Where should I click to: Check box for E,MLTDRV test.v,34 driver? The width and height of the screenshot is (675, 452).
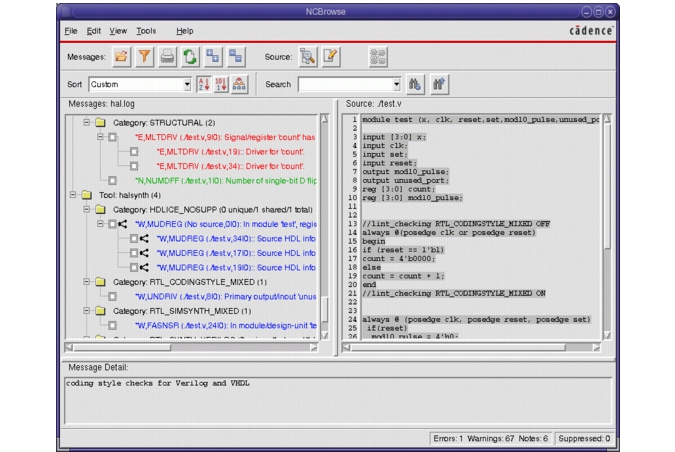(134, 166)
